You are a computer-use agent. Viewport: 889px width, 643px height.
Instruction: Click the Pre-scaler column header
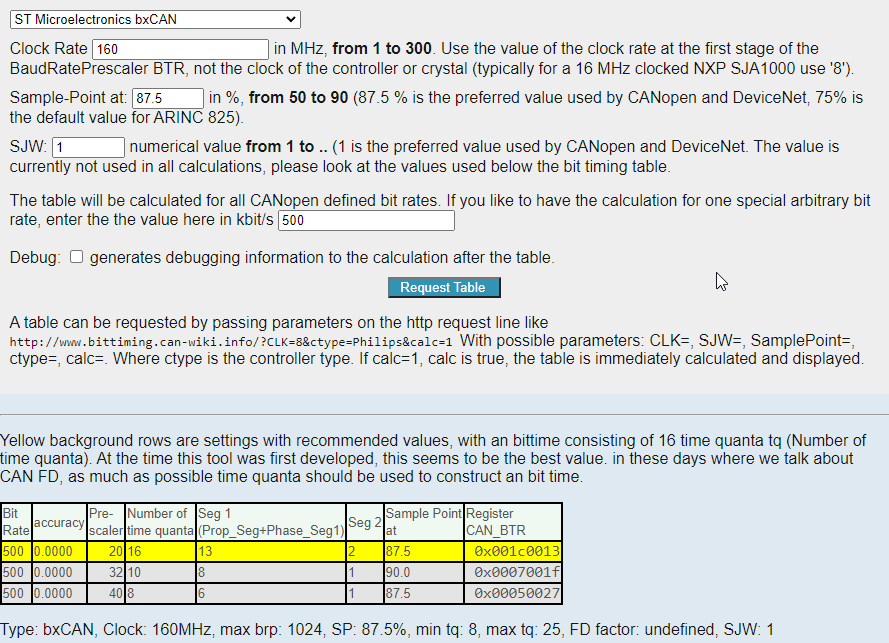click(x=105, y=522)
